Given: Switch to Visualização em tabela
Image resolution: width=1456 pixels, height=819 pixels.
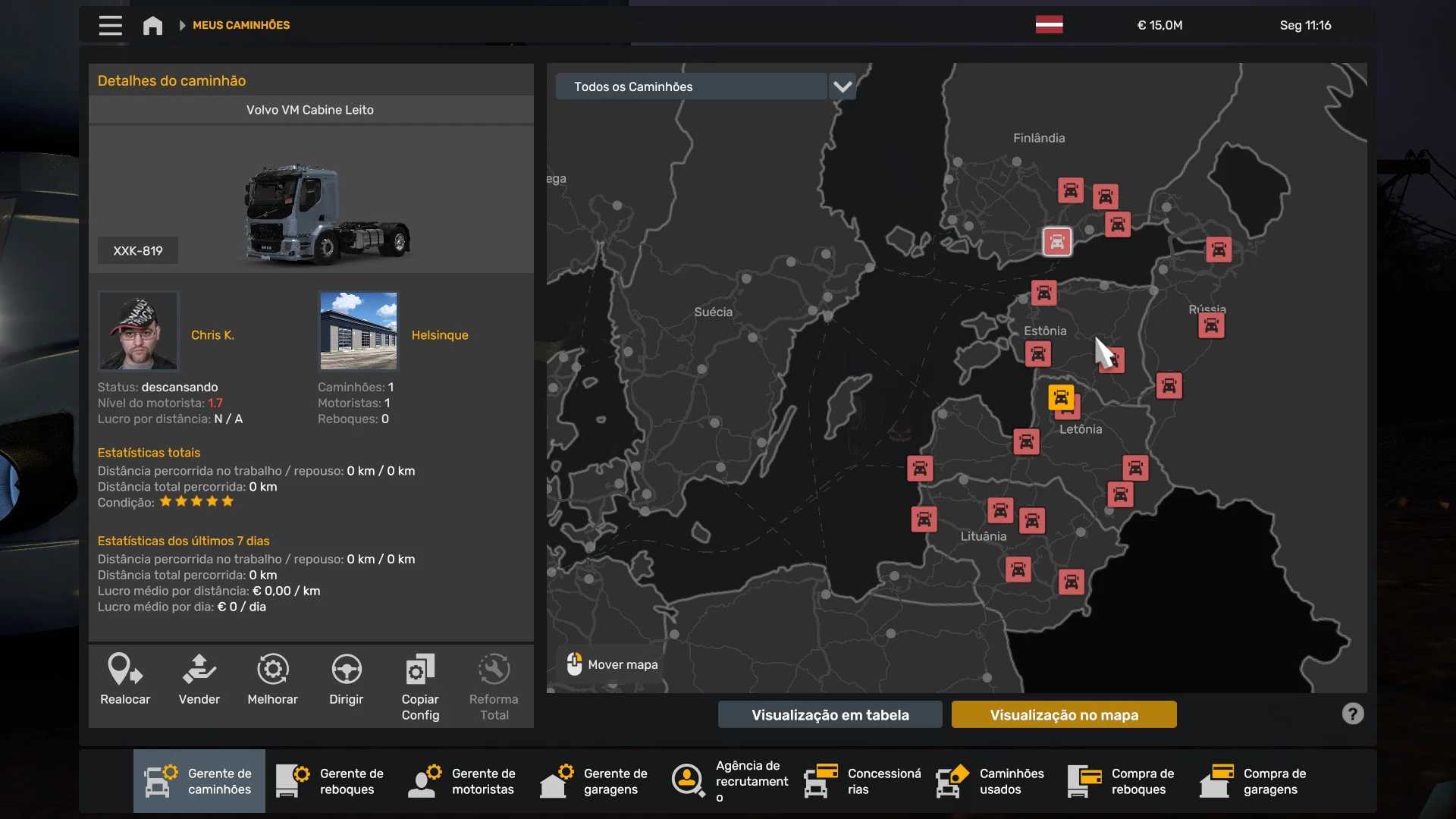Looking at the screenshot, I should tap(830, 714).
